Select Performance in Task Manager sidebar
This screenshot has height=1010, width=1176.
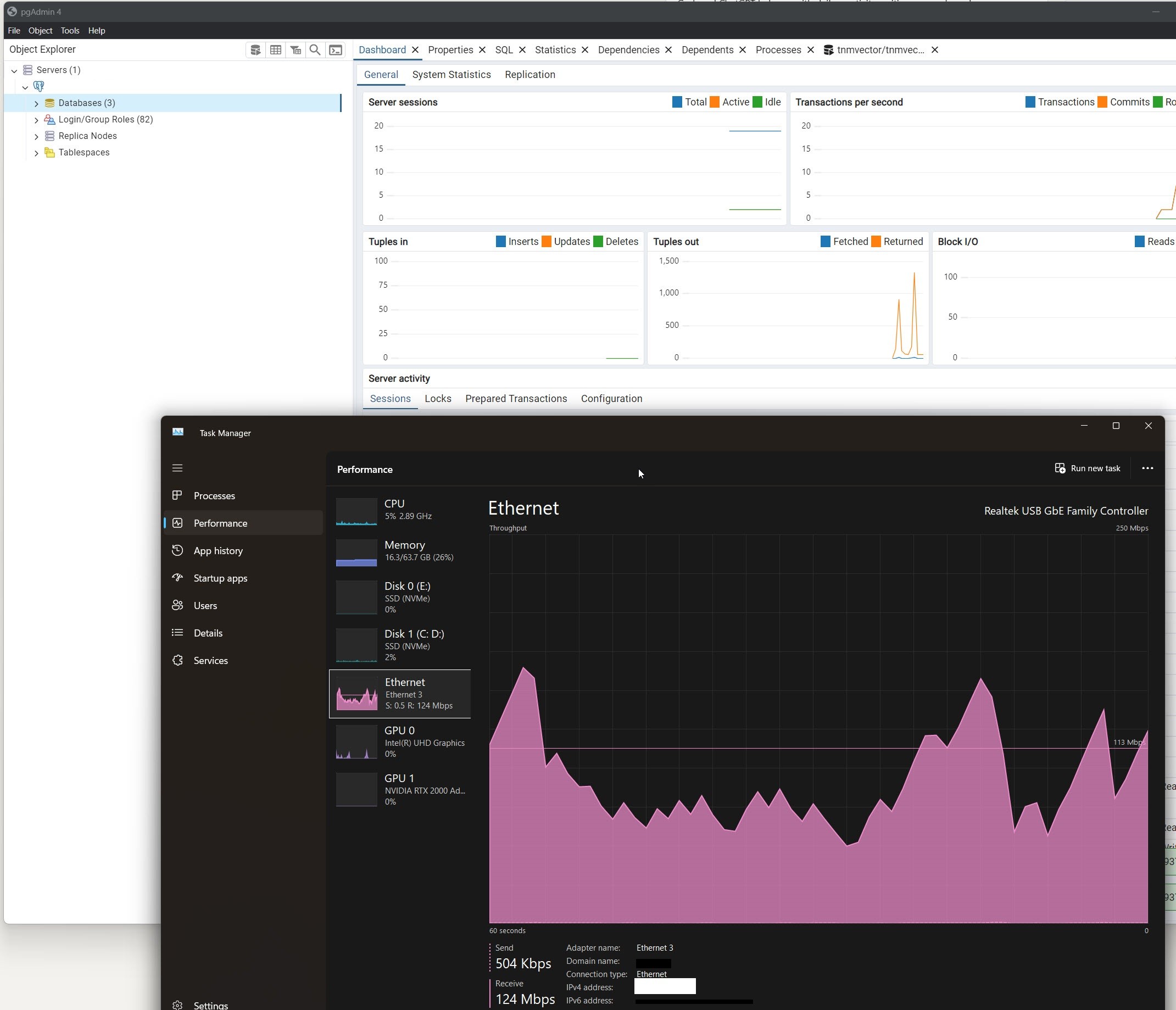coord(243,523)
